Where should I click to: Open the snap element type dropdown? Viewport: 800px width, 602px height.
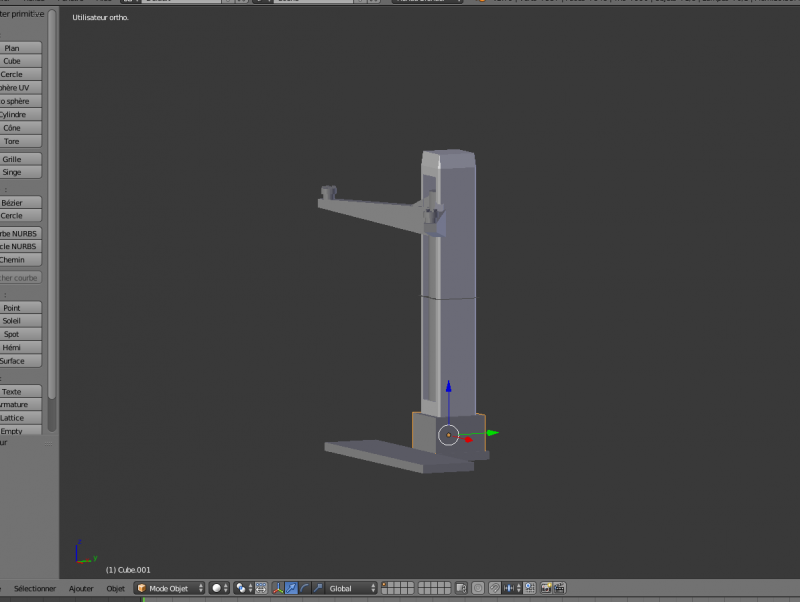[513, 588]
